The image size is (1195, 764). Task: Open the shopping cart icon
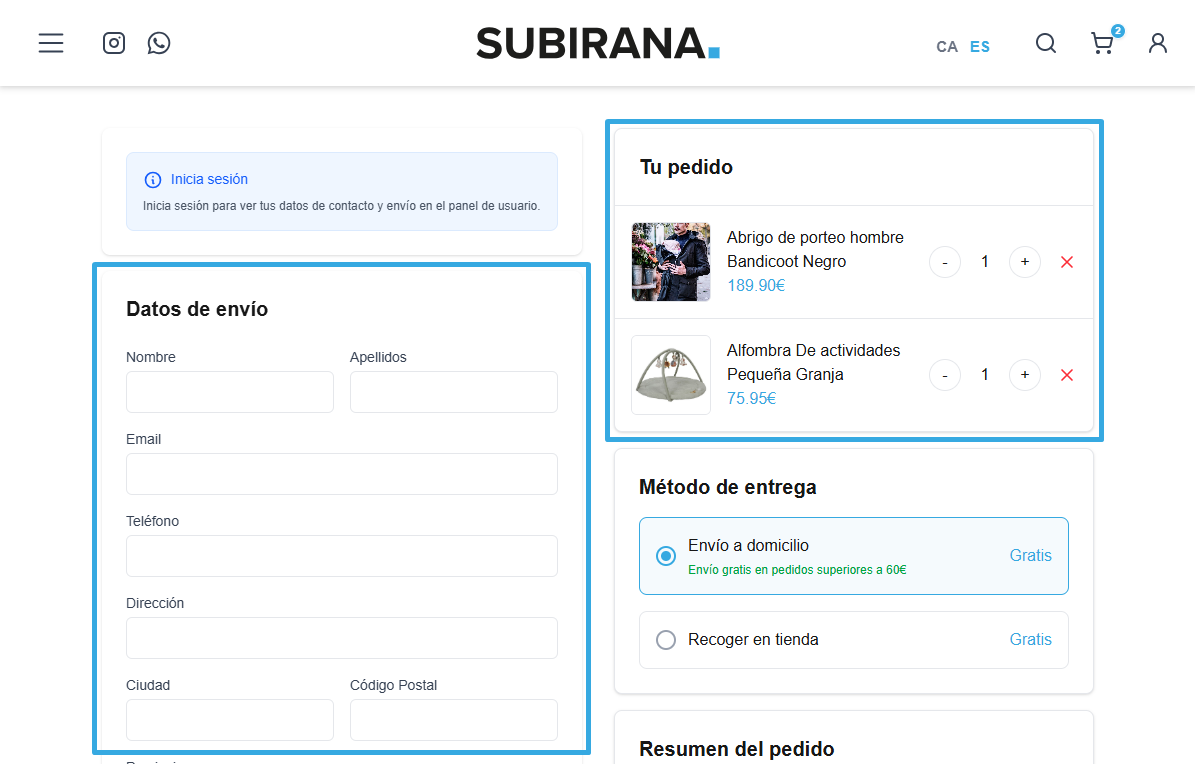pyautogui.click(x=1102, y=43)
